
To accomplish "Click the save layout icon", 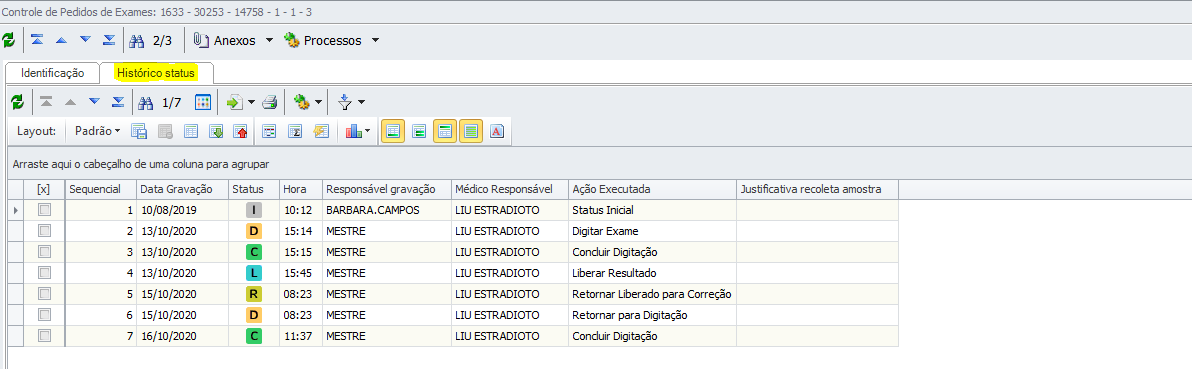I will pyautogui.click(x=138, y=132).
